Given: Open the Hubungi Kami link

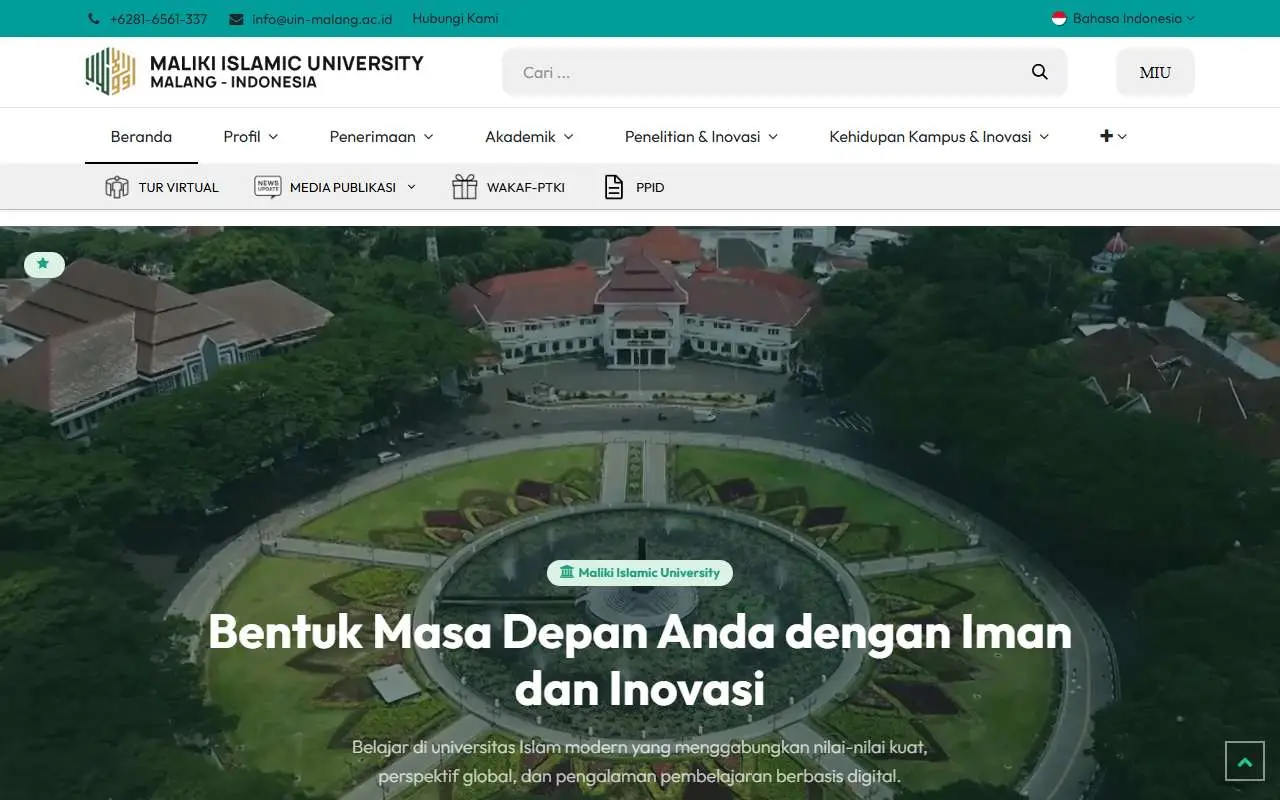Looking at the screenshot, I should [455, 18].
